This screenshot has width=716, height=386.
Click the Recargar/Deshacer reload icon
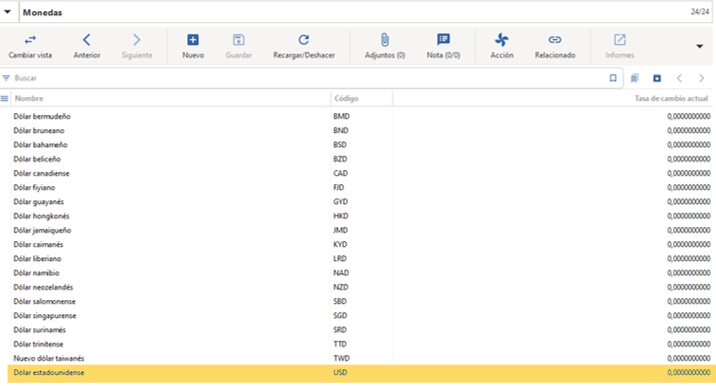[x=304, y=40]
